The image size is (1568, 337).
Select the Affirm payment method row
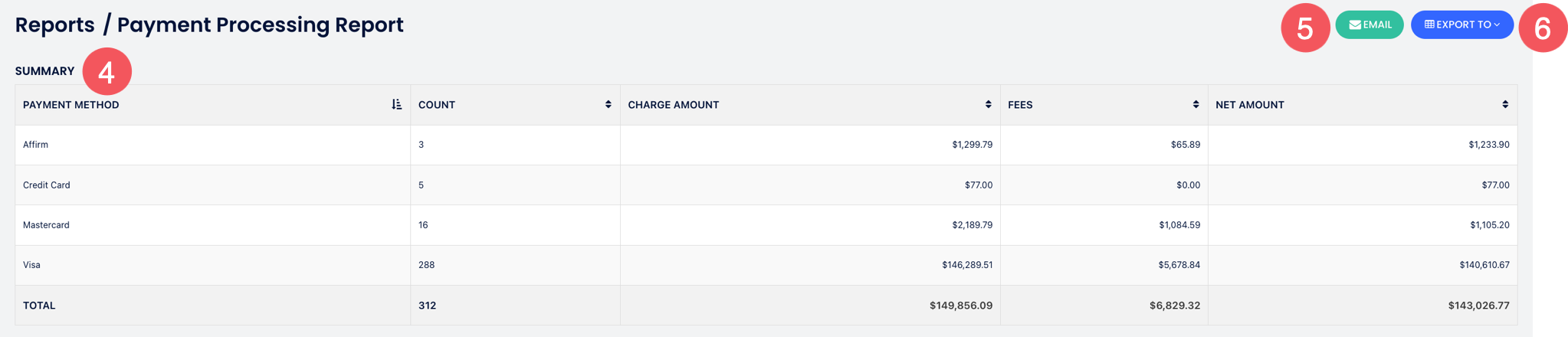pyautogui.click(x=36, y=145)
